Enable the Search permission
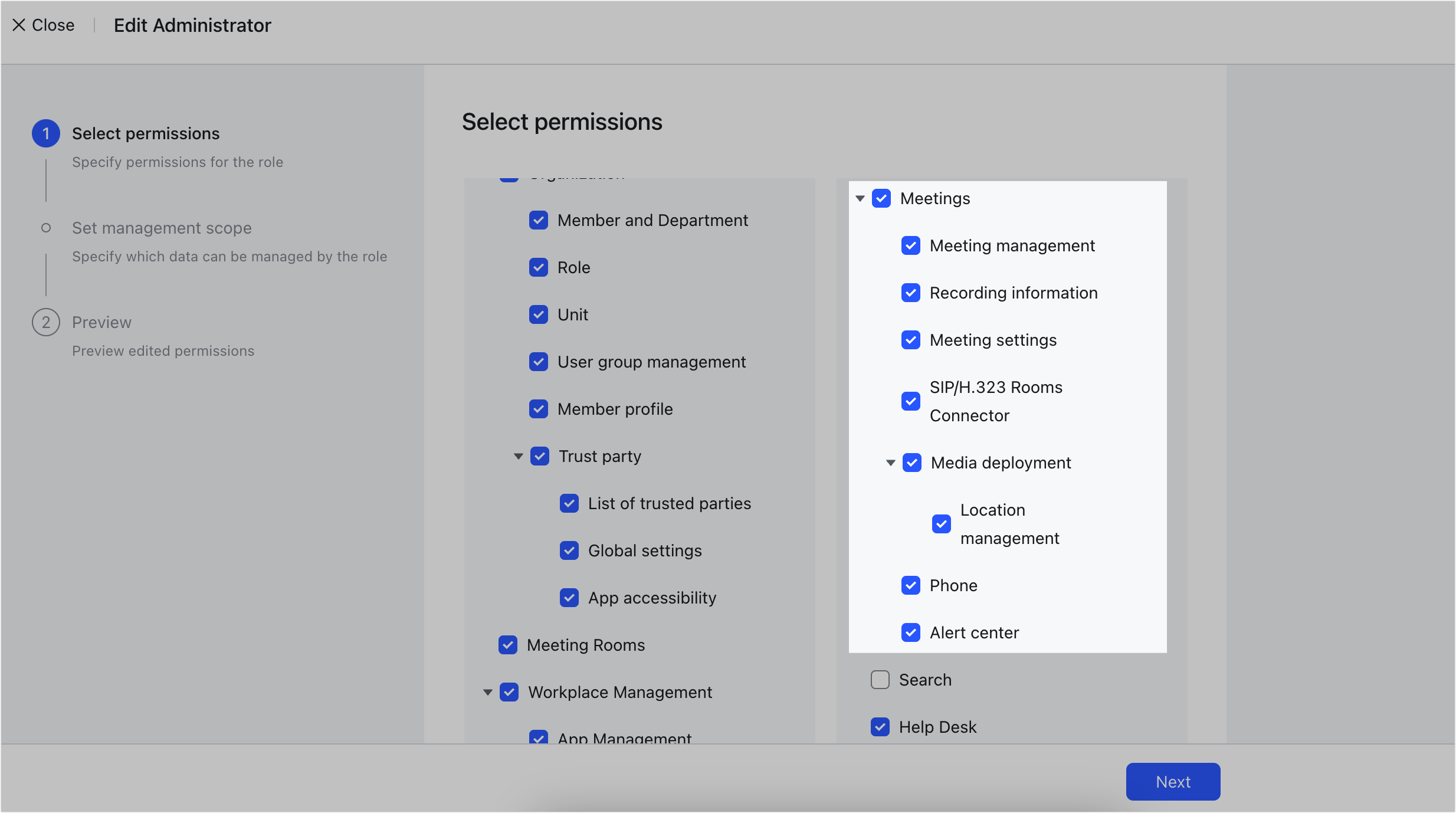1456x813 pixels. tap(880, 680)
